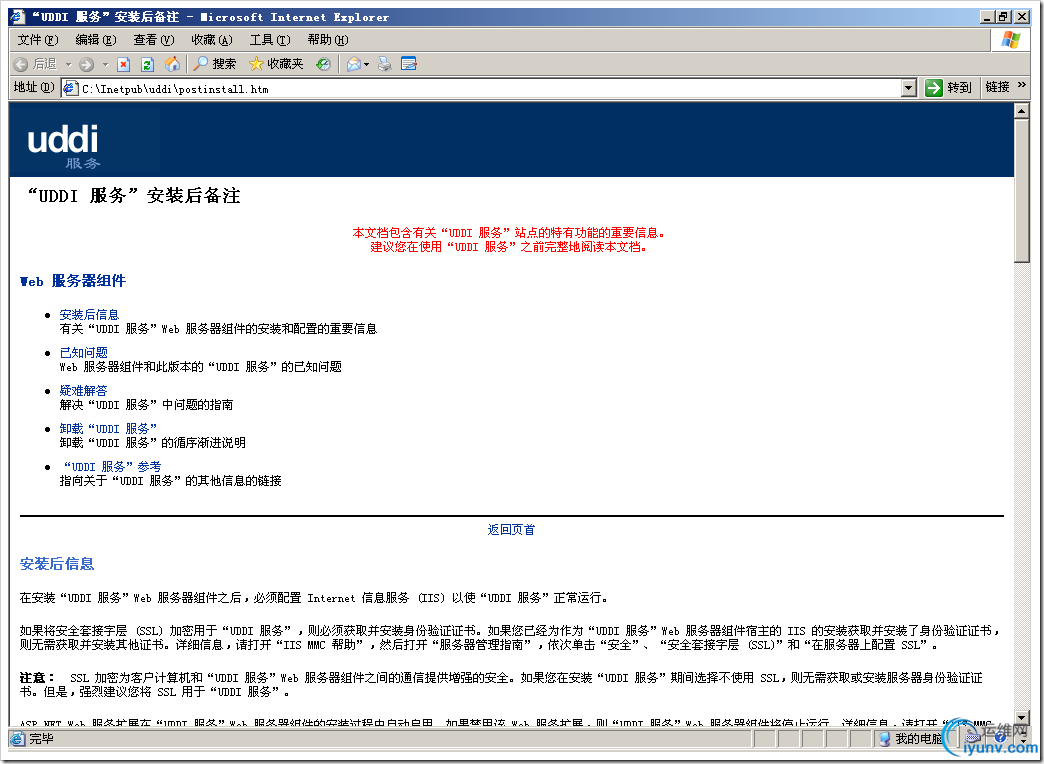Click the page icon in address bar

(71, 88)
